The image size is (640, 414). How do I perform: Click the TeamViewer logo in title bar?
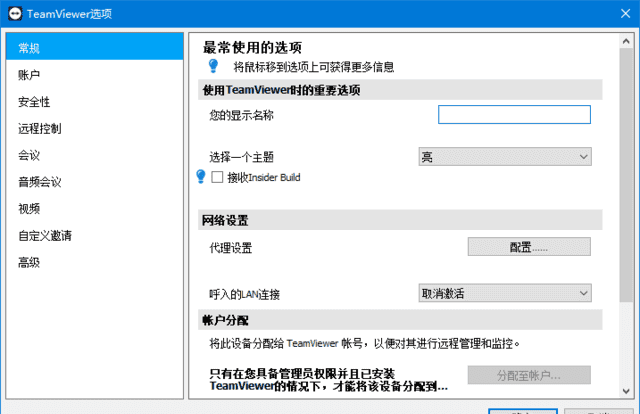[x=15, y=13]
